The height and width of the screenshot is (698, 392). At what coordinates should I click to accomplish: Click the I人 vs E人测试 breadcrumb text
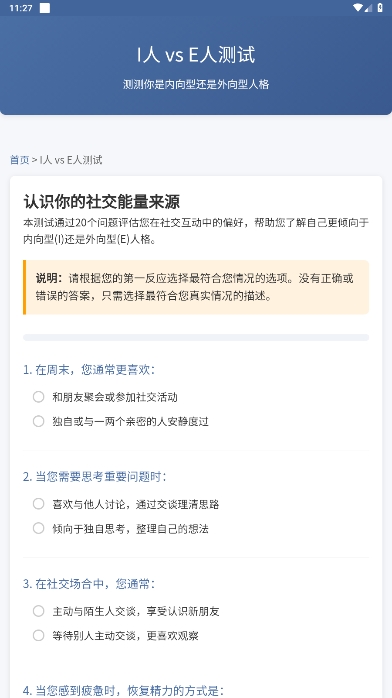71,160
